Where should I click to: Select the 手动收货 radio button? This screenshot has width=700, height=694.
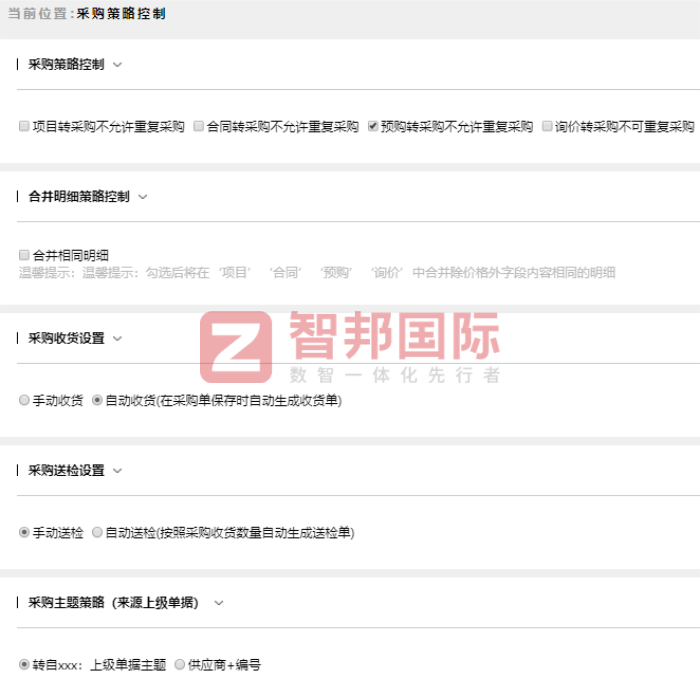coord(25,400)
